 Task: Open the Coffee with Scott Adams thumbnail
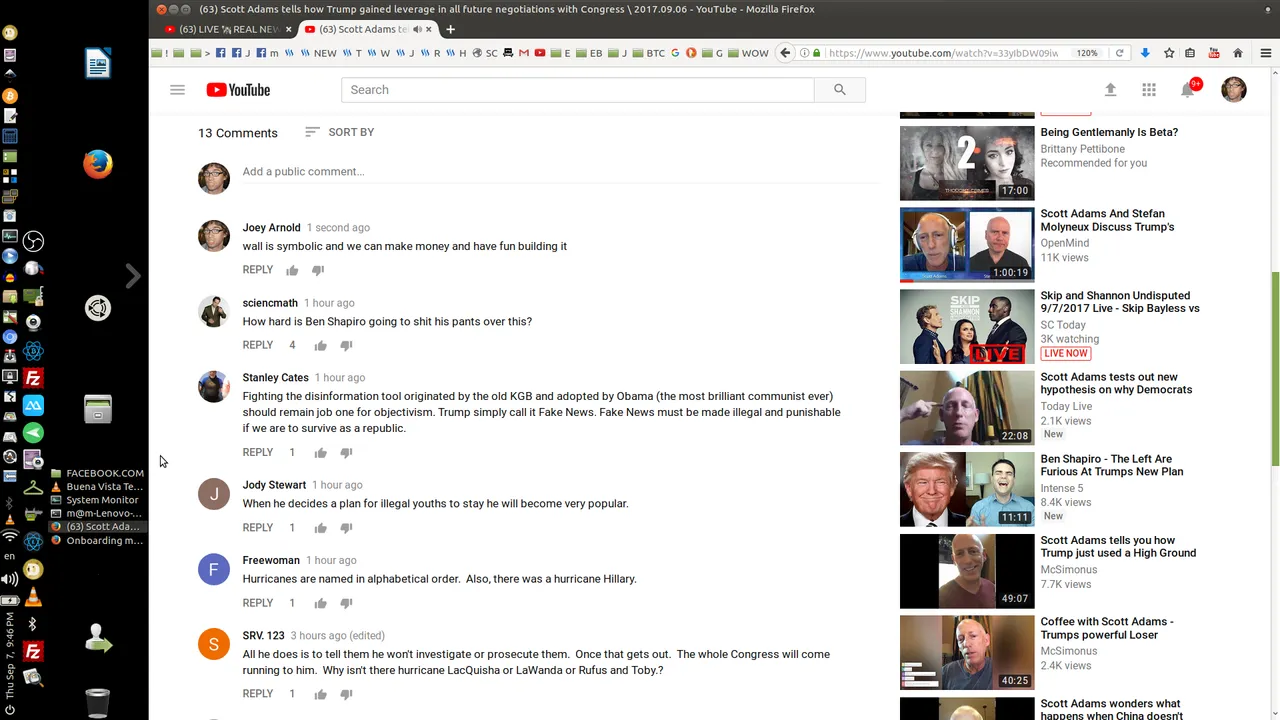click(967, 653)
